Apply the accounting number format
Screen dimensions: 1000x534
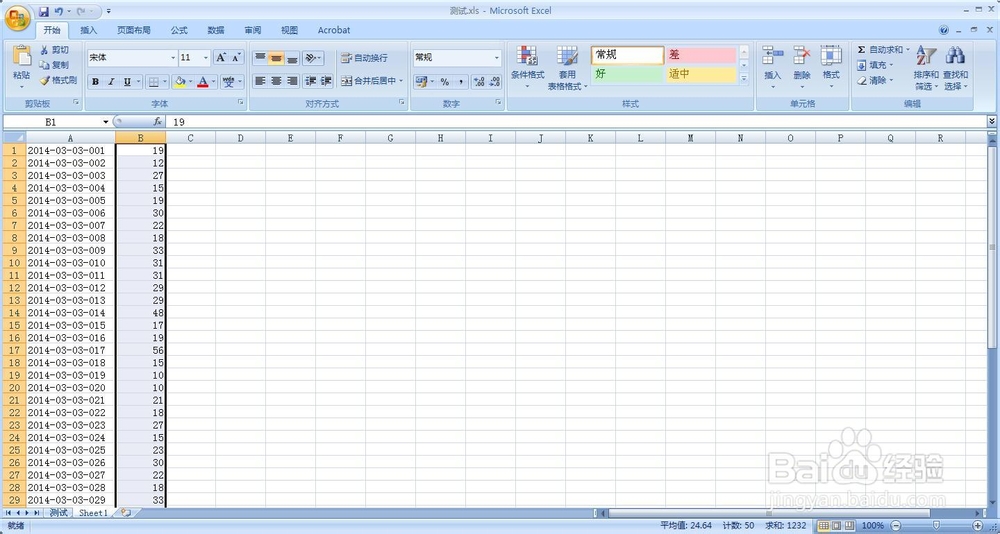[421, 82]
